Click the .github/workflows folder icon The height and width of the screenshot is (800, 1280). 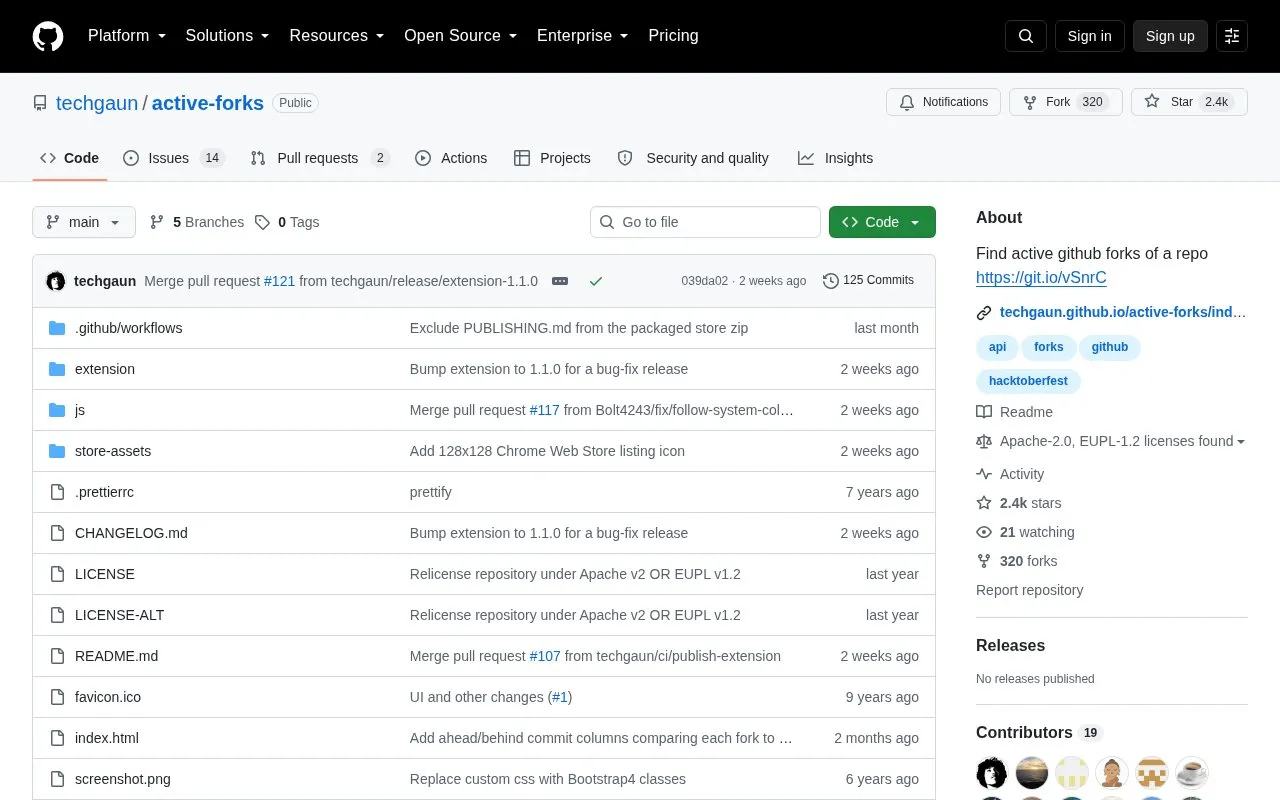(x=57, y=328)
